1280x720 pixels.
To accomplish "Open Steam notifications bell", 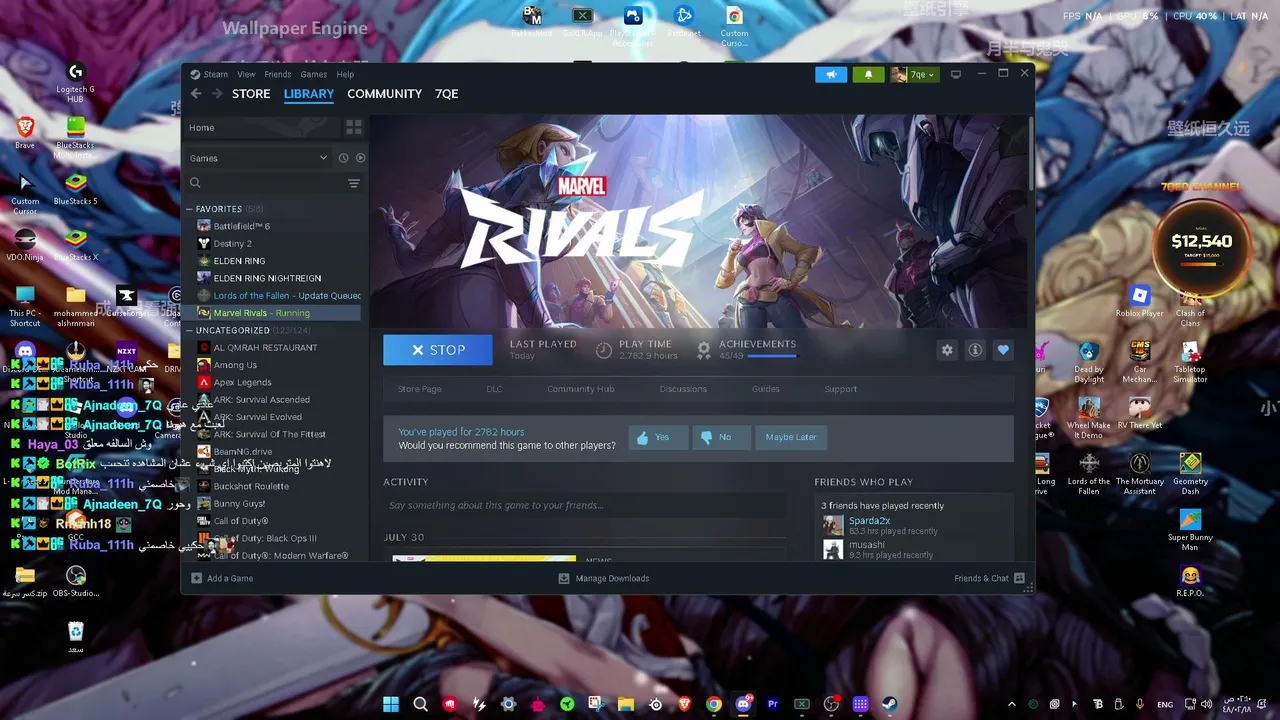I will pos(868,74).
